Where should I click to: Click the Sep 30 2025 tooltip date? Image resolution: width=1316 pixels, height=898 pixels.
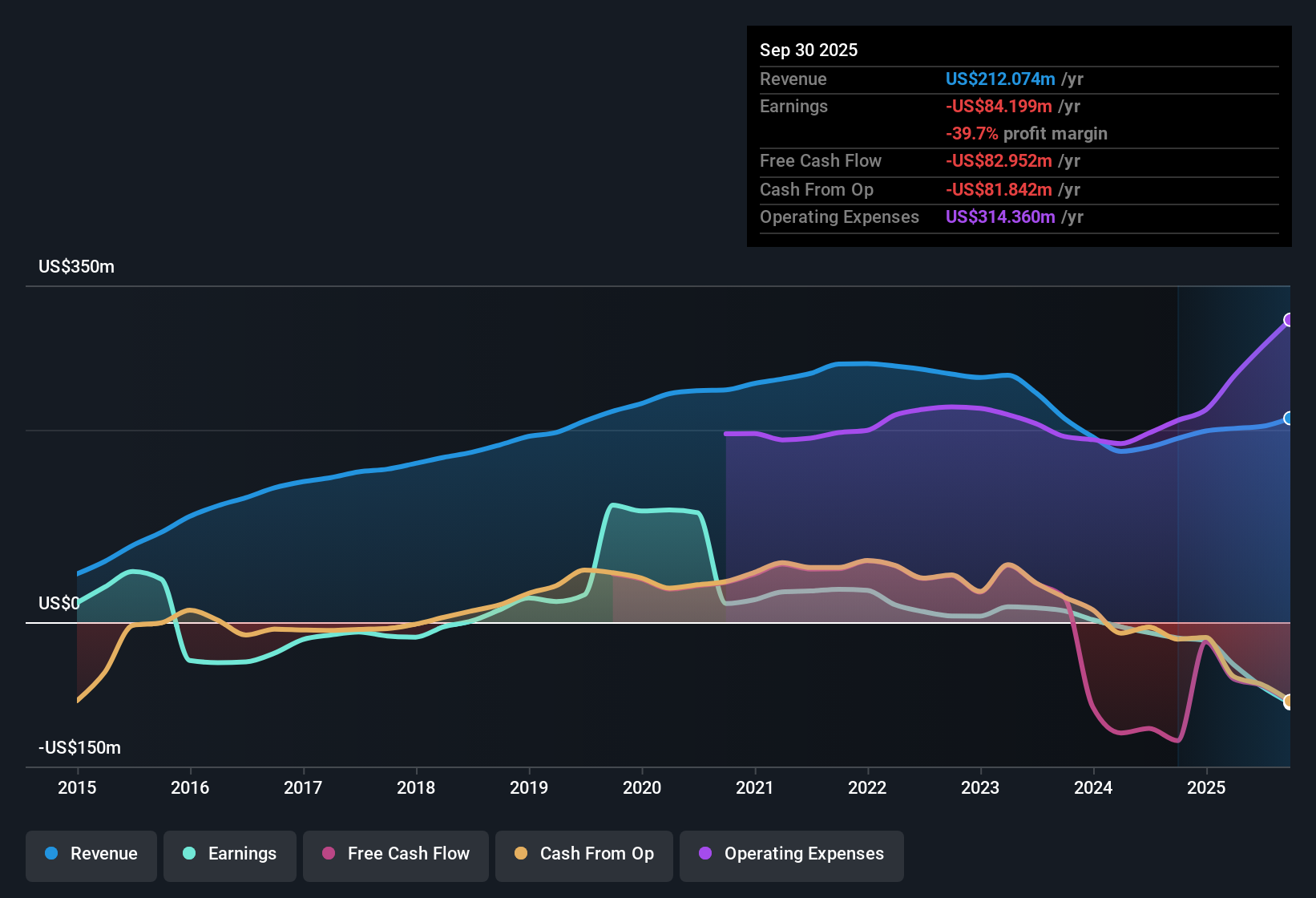pos(809,51)
